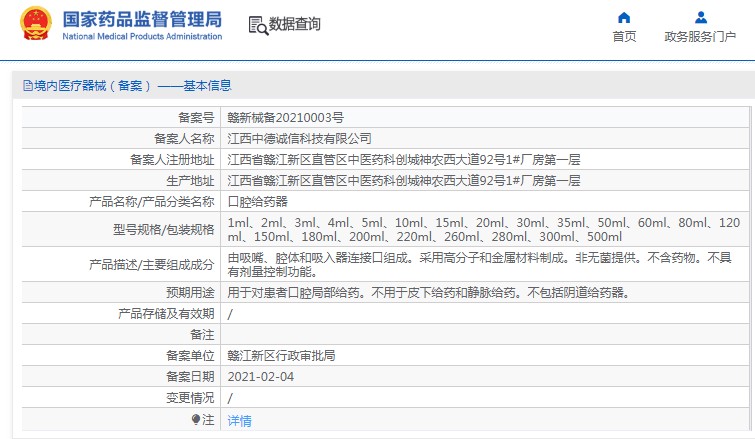Click 备案人名称 label
Screen dimensions: 755x439
click(x=184, y=139)
